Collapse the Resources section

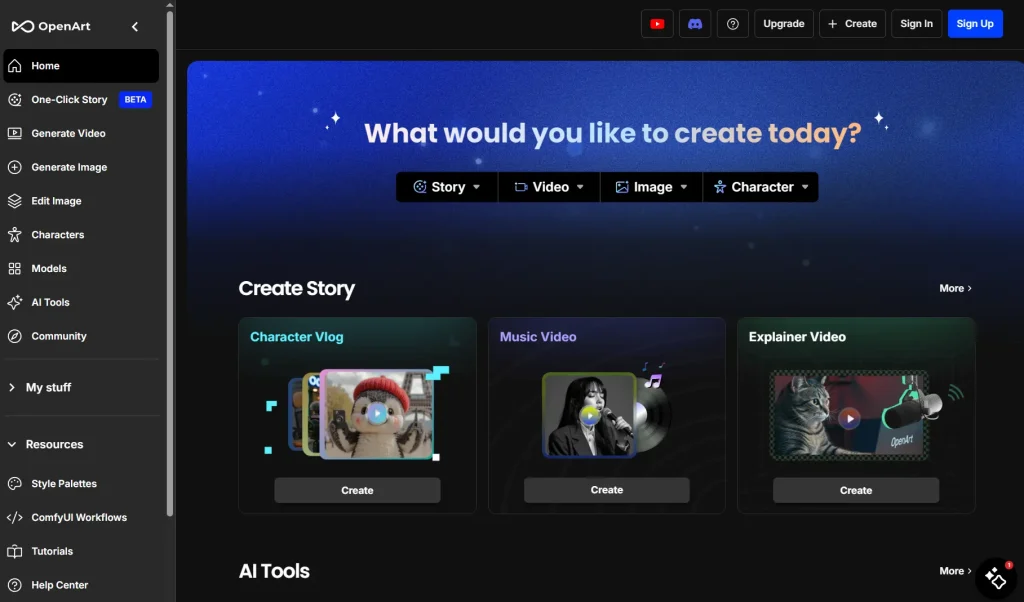click(54, 444)
